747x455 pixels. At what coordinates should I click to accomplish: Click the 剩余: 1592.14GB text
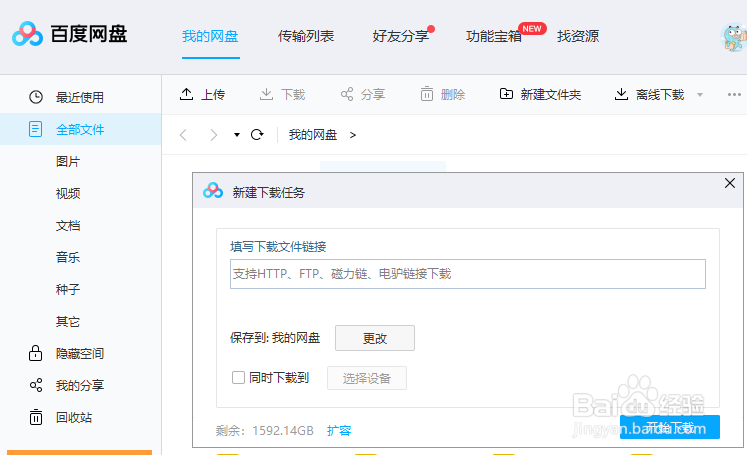265,431
